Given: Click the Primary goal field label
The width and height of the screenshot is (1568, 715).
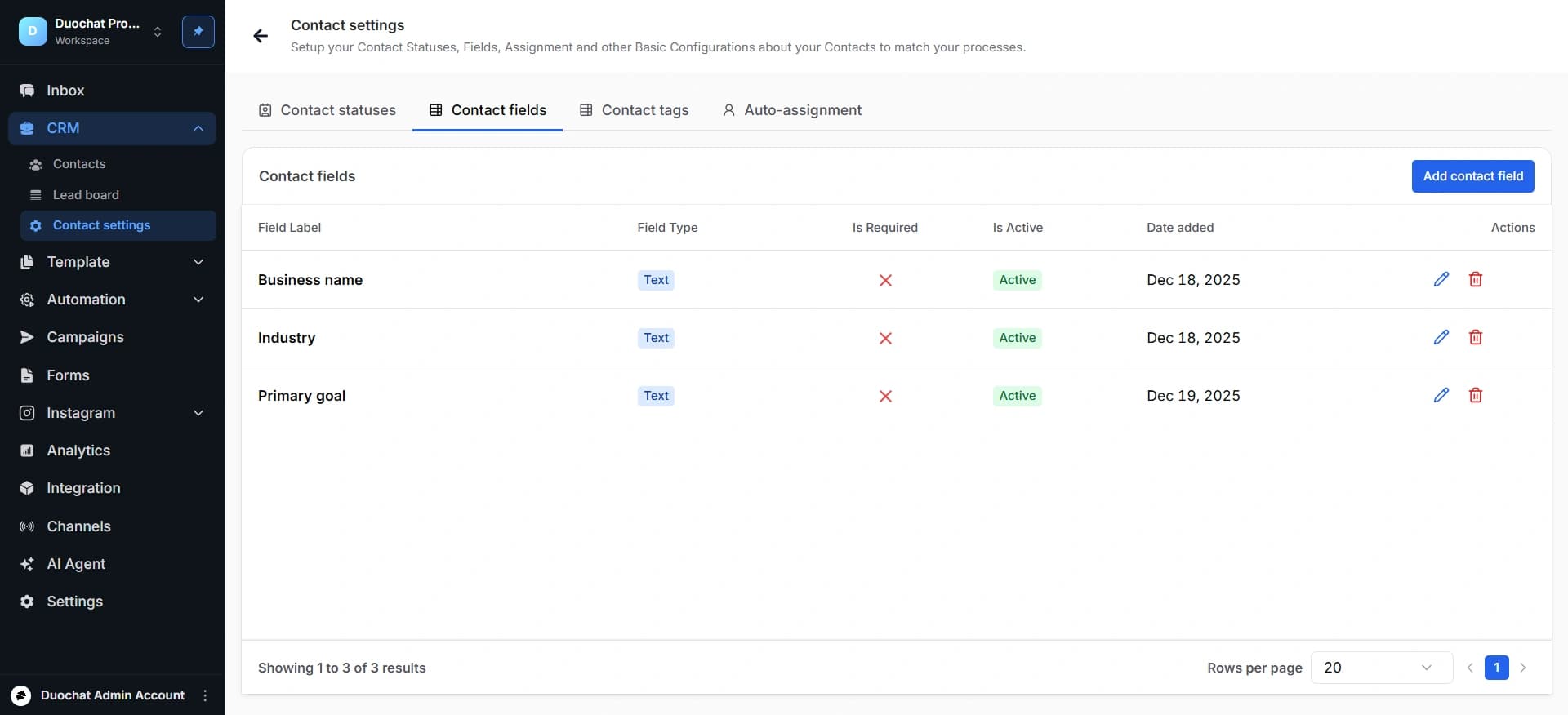Looking at the screenshot, I should (301, 396).
